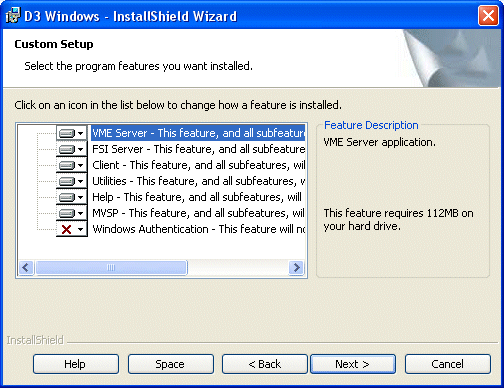Proceed with the Next > button
Image resolution: width=504 pixels, height=388 pixels.
point(353,364)
